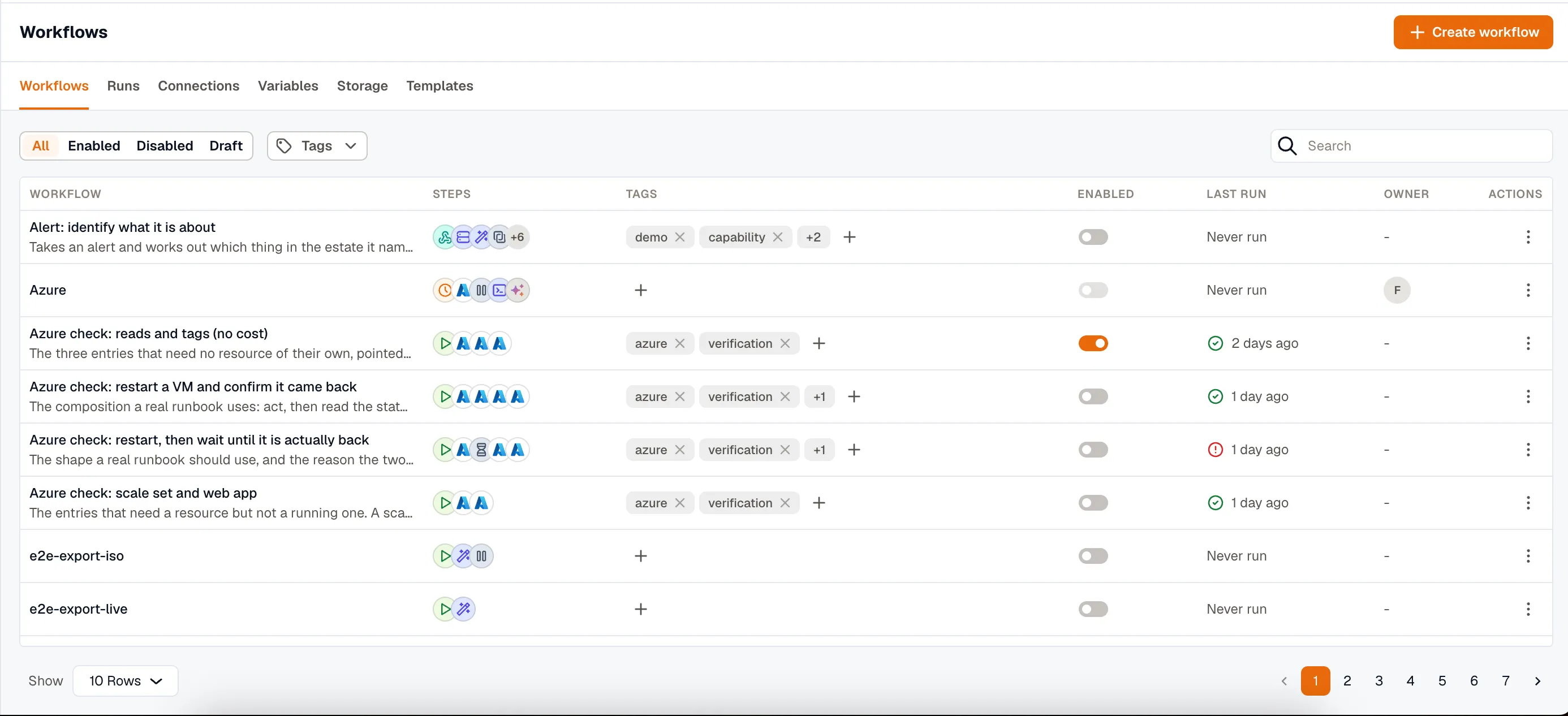Open actions for Alert: identify what it is about
The height and width of the screenshot is (716, 1568).
tap(1528, 237)
